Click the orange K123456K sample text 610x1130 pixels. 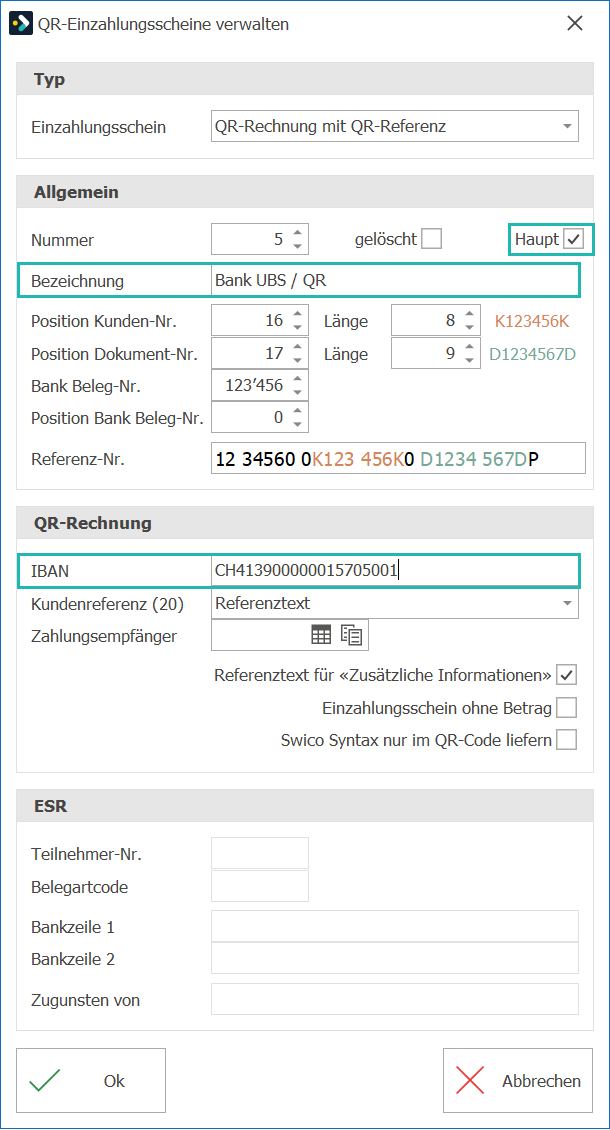[532, 321]
